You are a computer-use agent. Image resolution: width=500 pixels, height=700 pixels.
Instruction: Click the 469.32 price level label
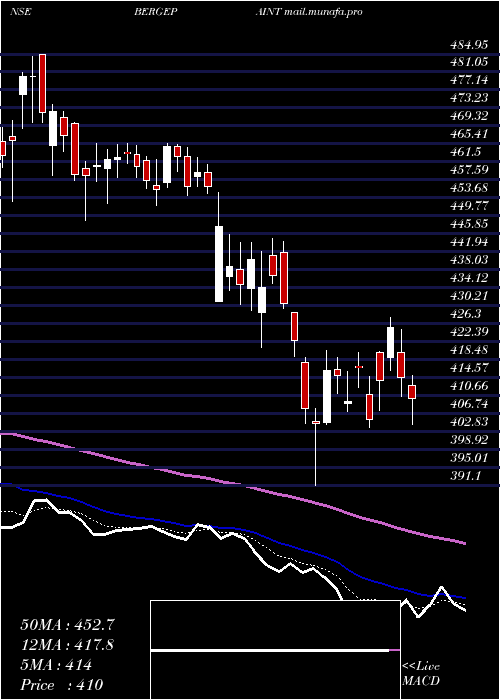[x=468, y=116]
